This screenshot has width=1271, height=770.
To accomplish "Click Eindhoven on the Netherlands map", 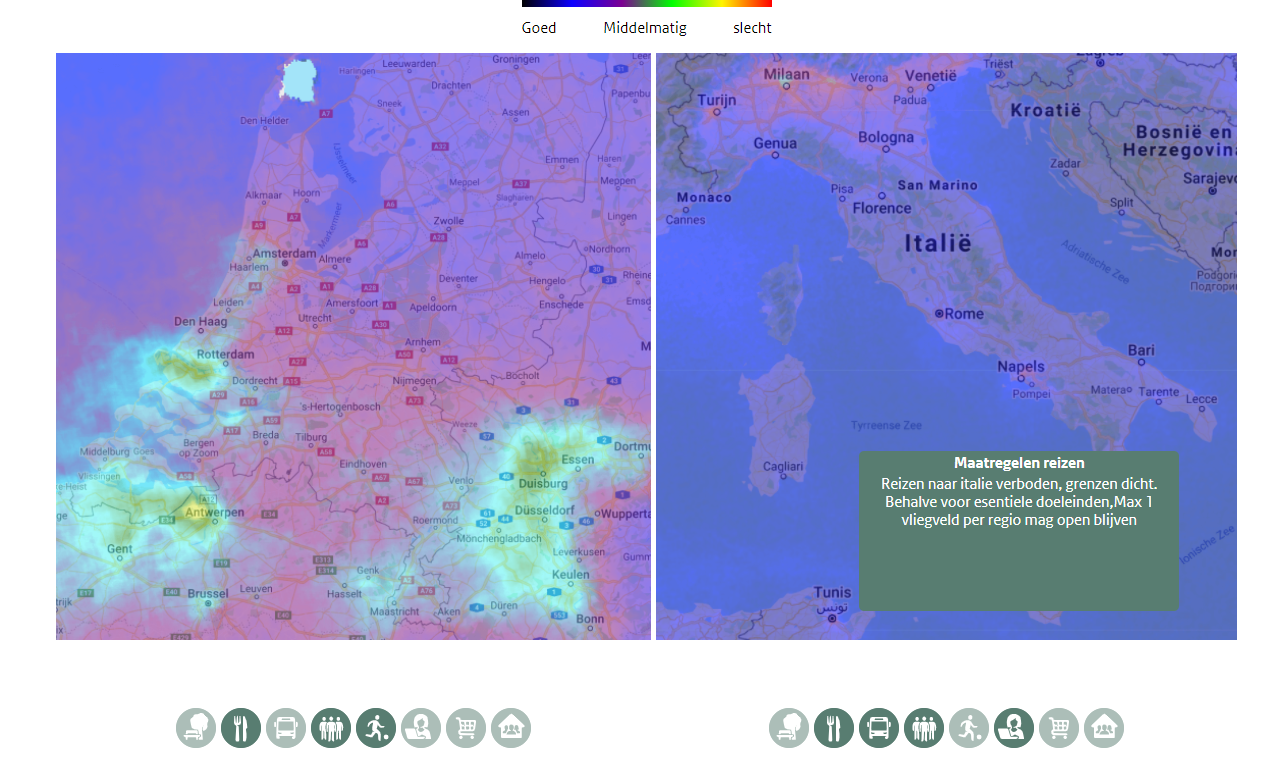I will (x=363, y=464).
